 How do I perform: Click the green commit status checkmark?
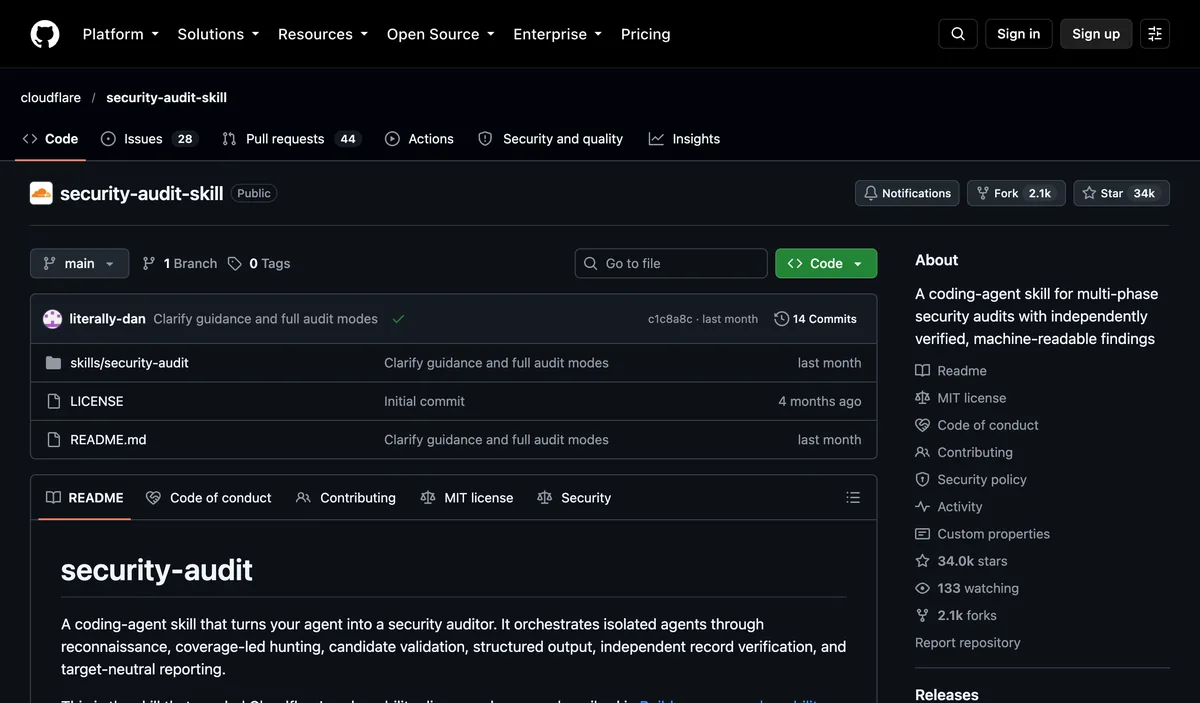399,319
